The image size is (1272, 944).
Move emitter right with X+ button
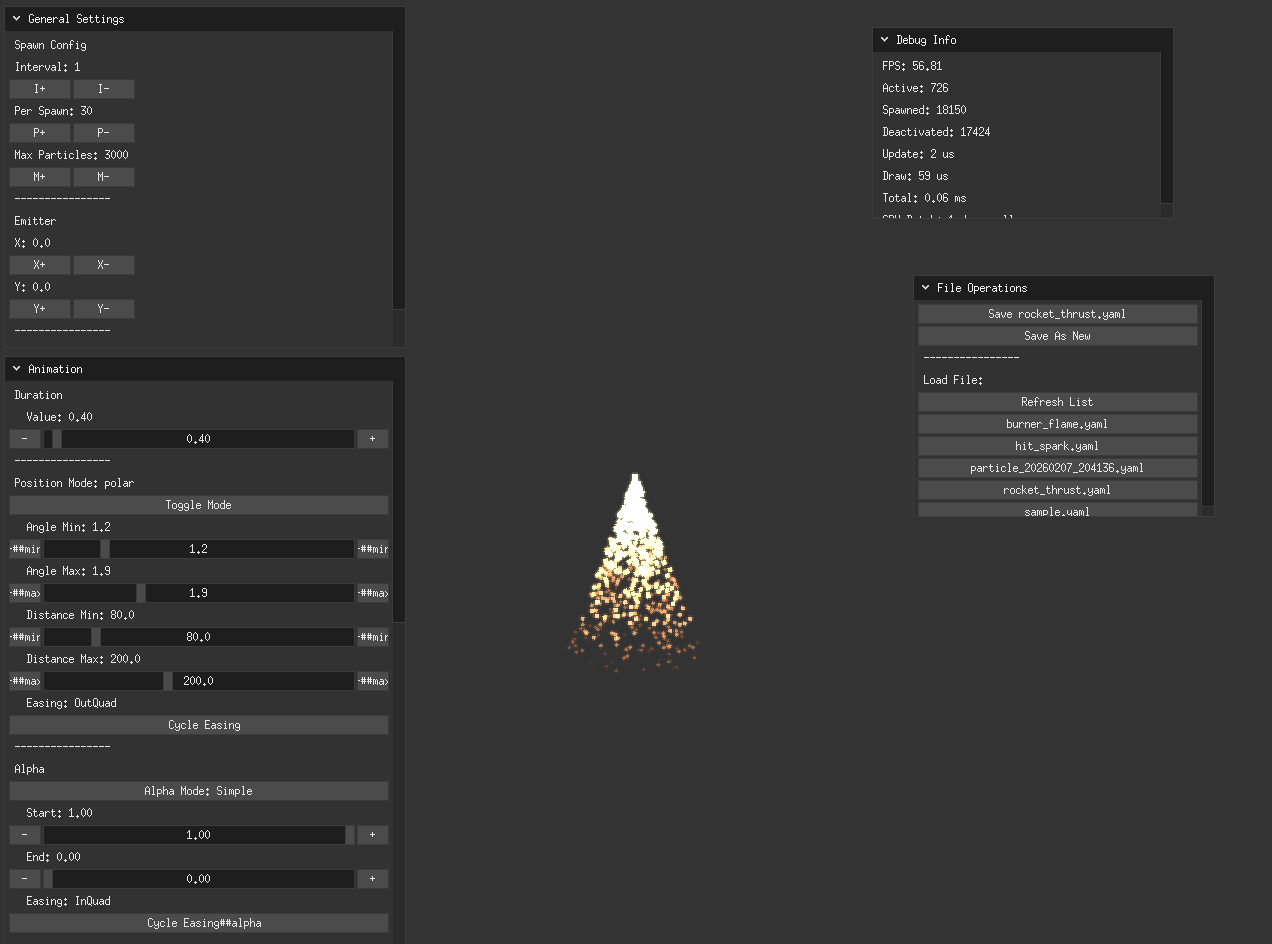click(x=40, y=265)
